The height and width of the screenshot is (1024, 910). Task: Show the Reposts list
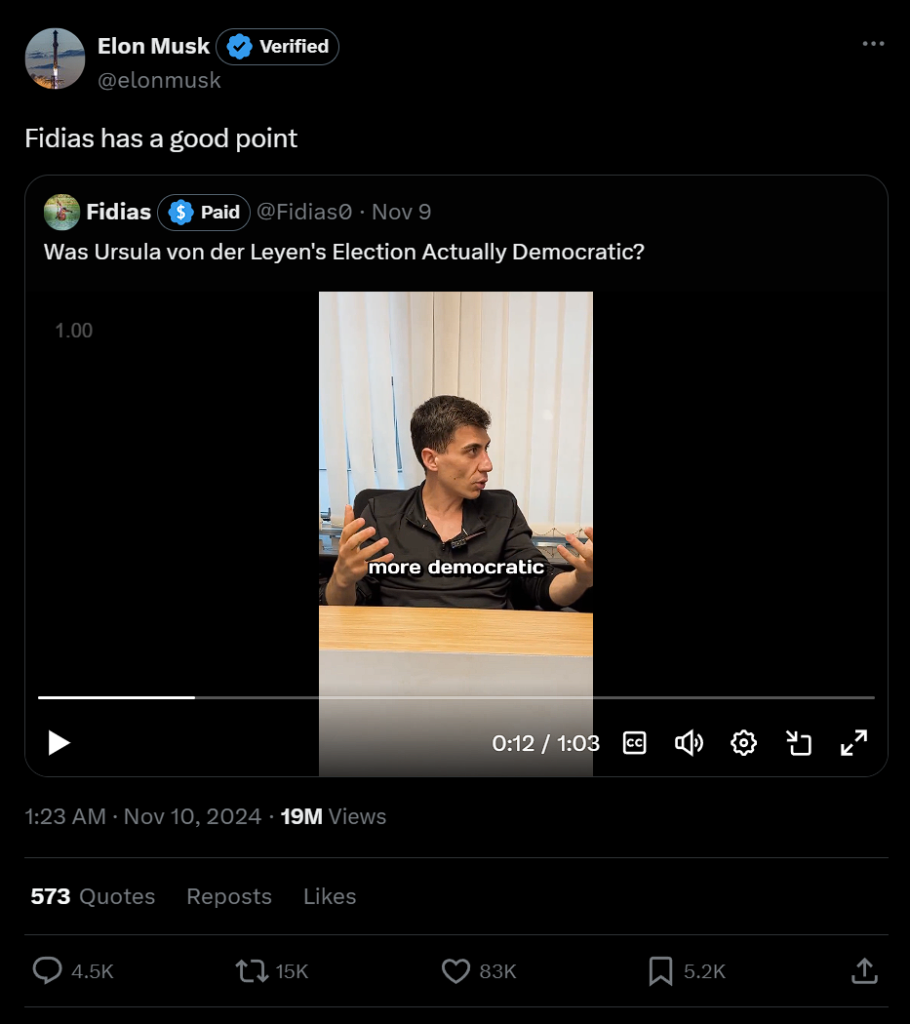click(229, 896)
